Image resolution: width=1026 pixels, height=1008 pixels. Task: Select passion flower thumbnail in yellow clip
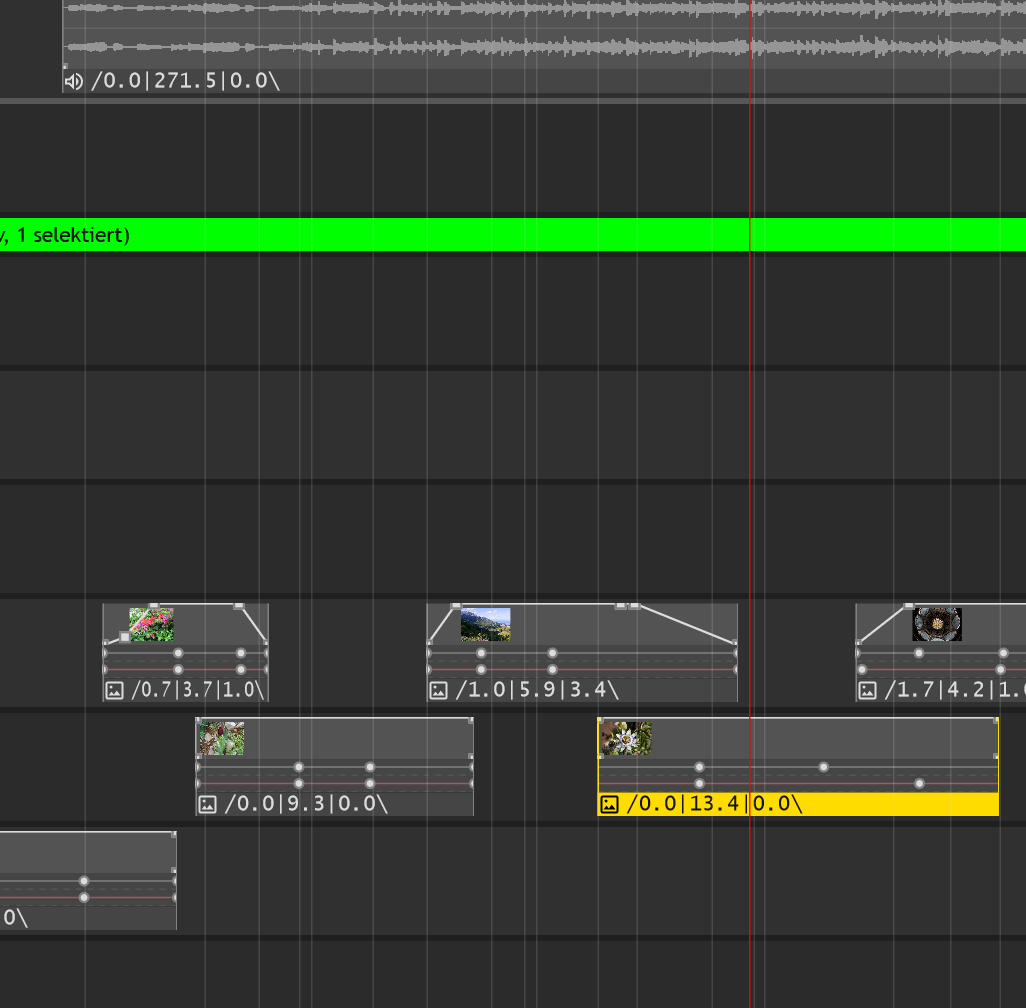point(626,738)
